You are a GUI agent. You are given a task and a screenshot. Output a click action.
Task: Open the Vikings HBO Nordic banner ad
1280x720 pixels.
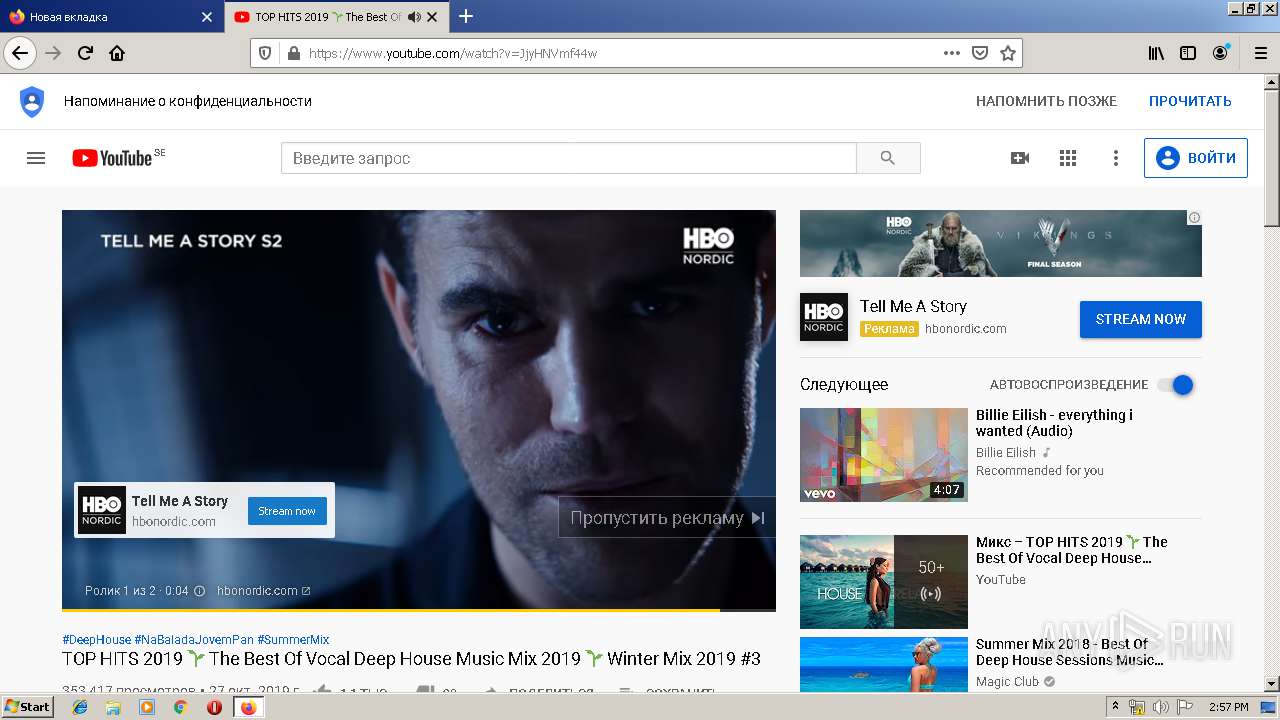1001,243
